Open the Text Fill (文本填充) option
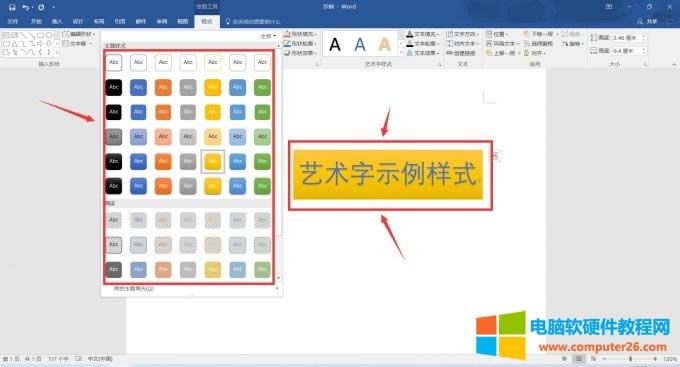 click(423, 34)
